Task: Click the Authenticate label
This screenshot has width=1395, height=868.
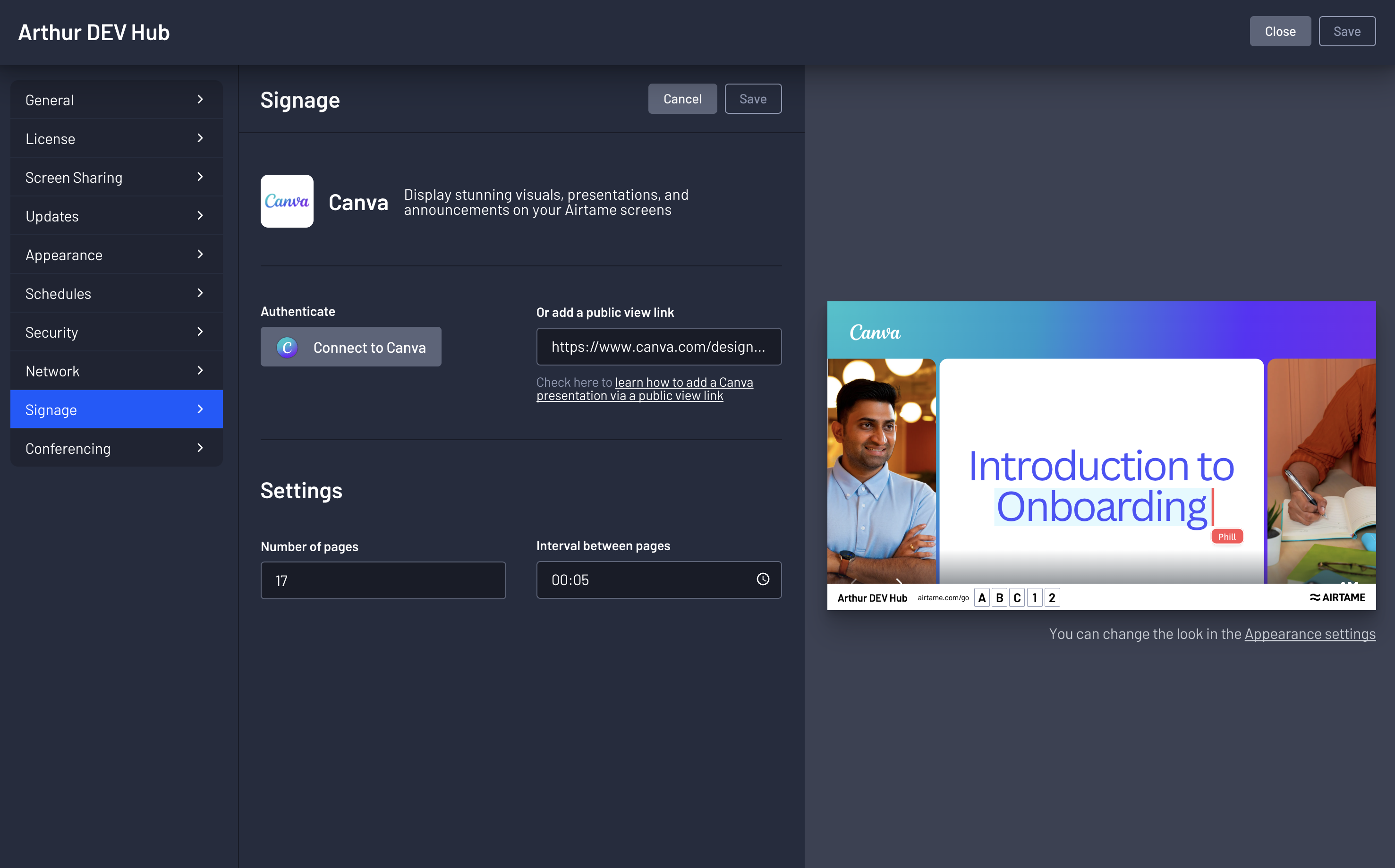Action: [298, 311]
